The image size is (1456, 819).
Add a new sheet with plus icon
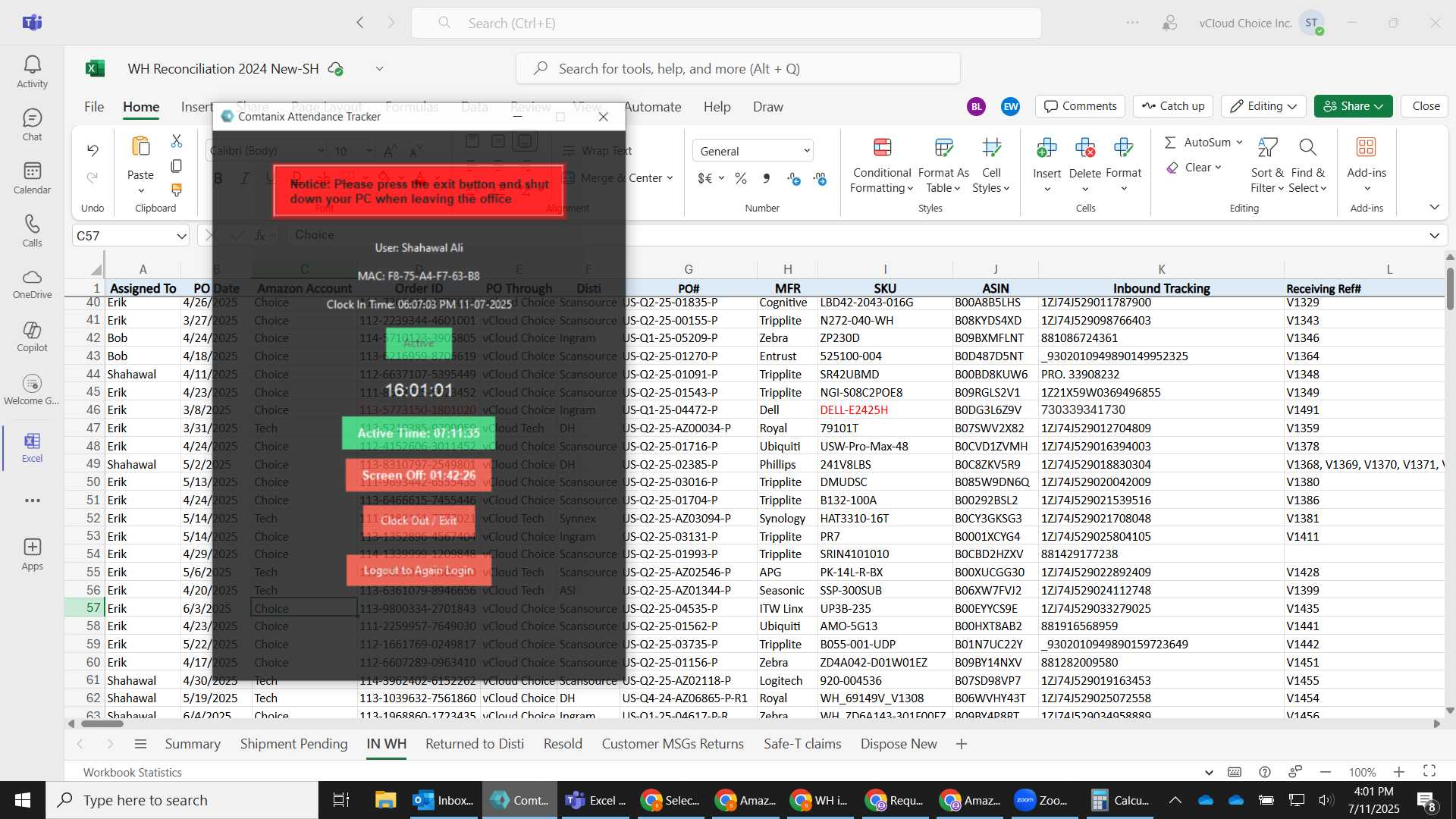[962, 744]
